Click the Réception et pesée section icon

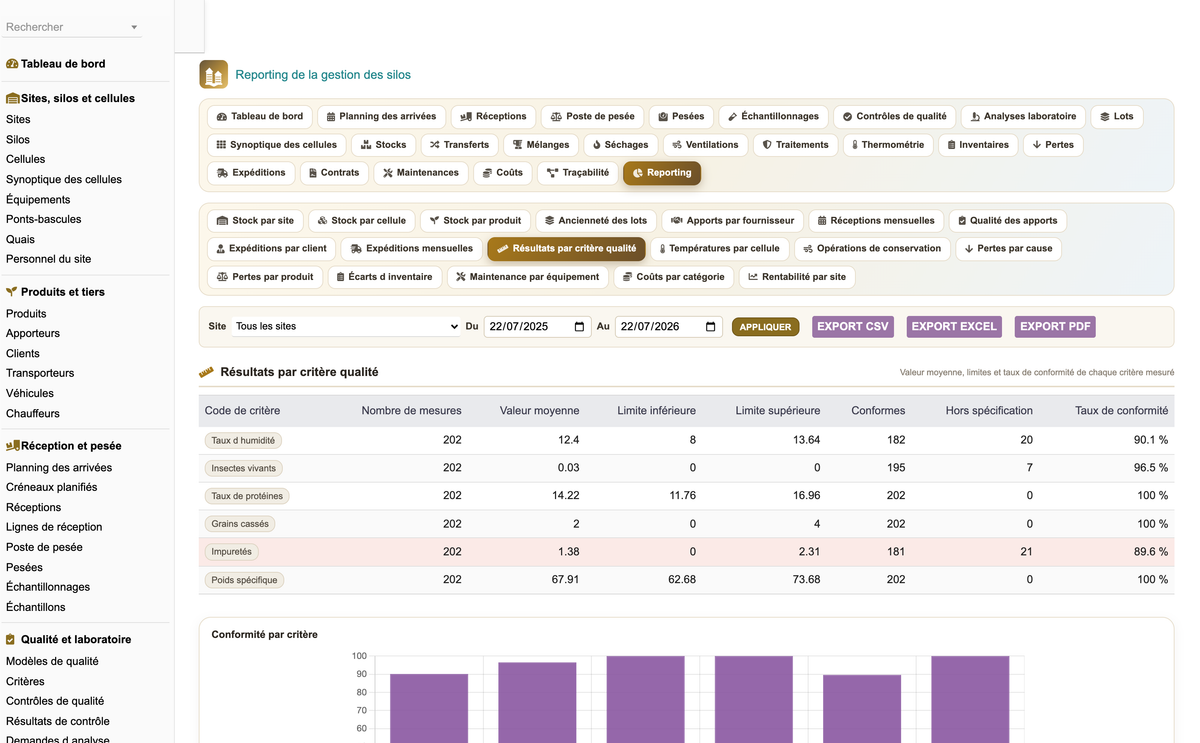13,446
